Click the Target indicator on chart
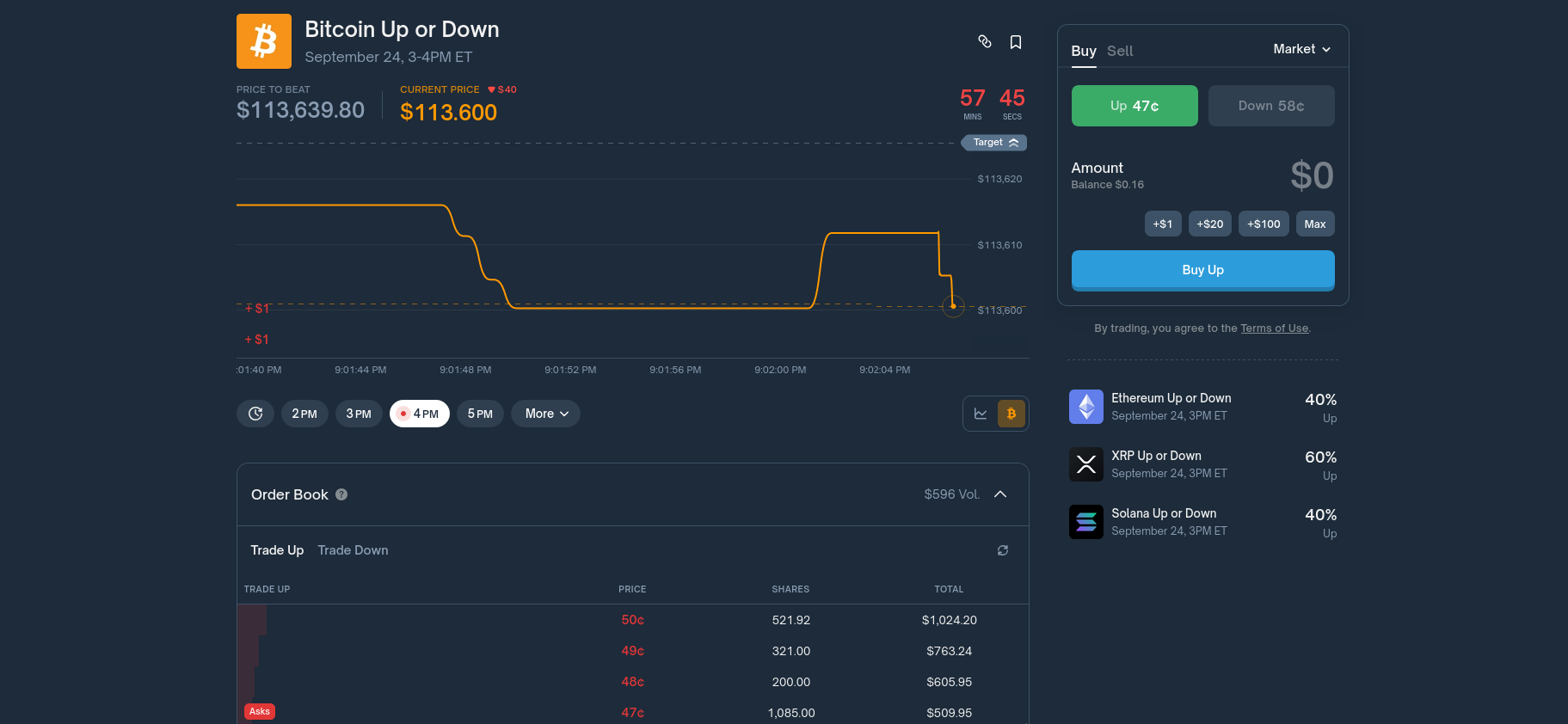The width and height of the screenshot is (1568, 724). pos(994,143)
